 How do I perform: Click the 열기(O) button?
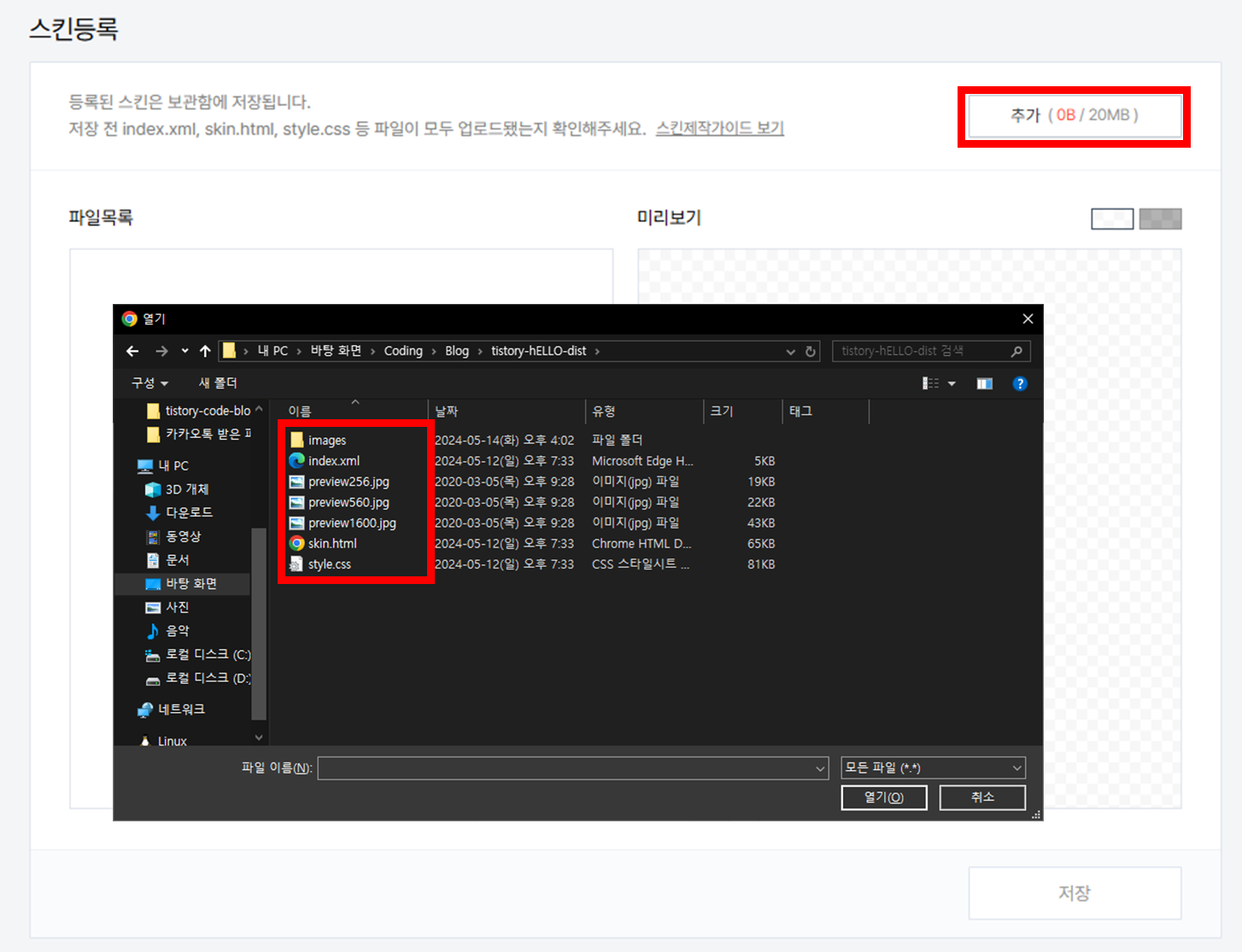click(884, 797)
